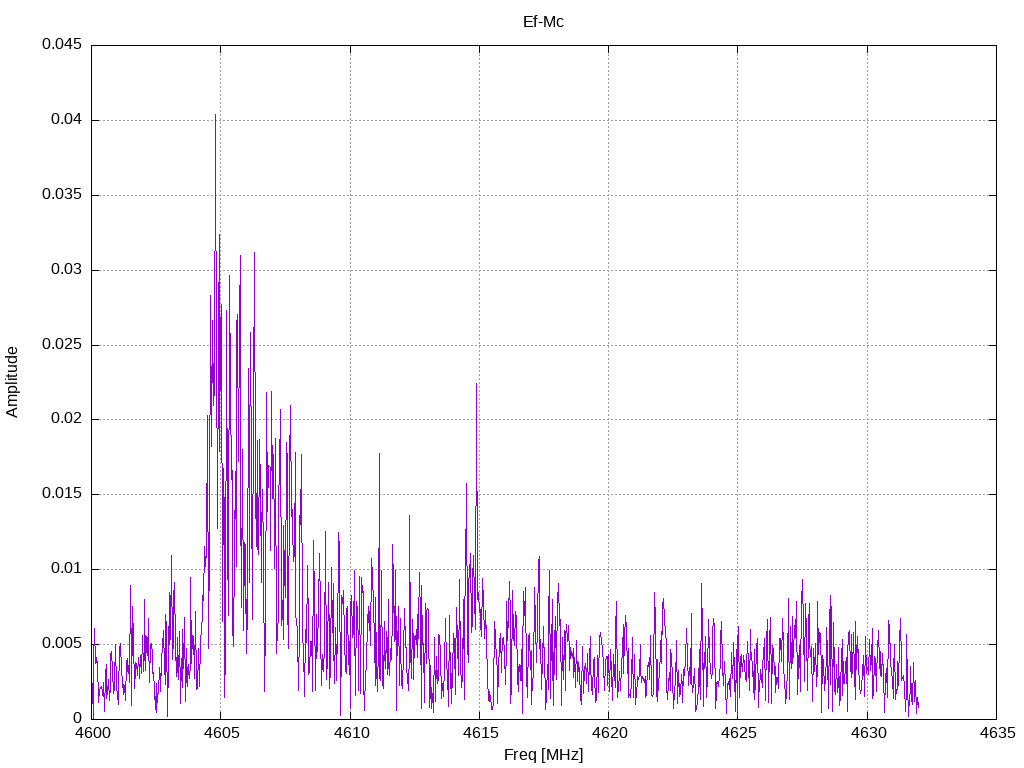Click the top of the spike near 4615 MHz
The image size is (1024, 768).
tap(476, 384)
